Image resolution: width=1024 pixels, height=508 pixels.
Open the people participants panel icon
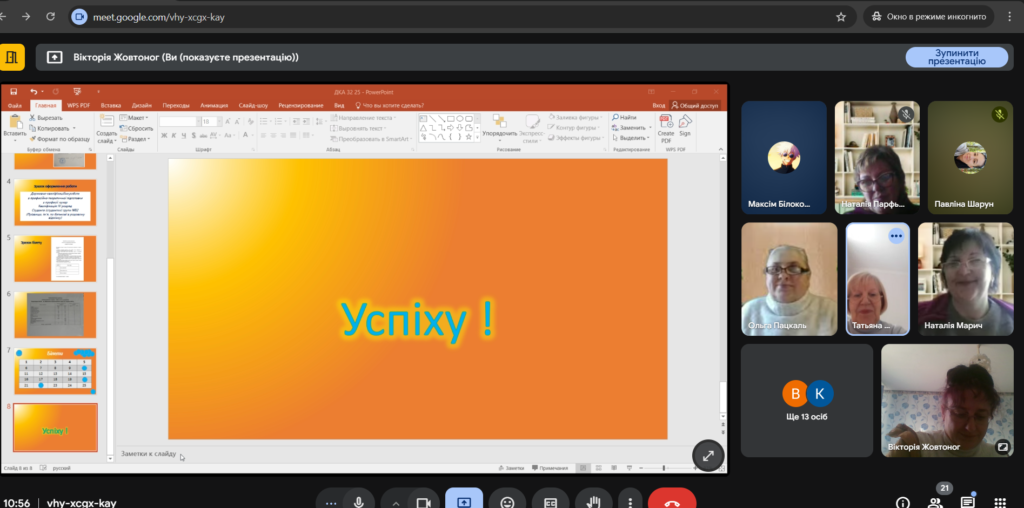(935, 500)
